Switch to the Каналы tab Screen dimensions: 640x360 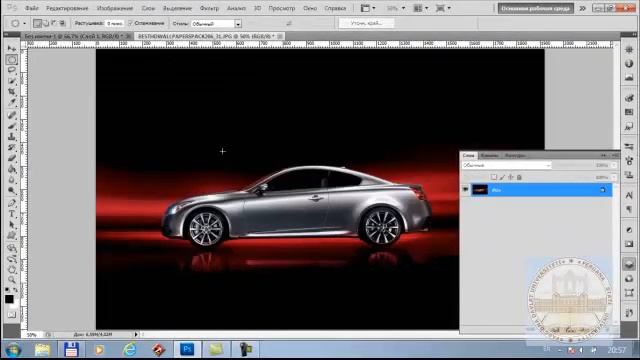coord(489,156)
